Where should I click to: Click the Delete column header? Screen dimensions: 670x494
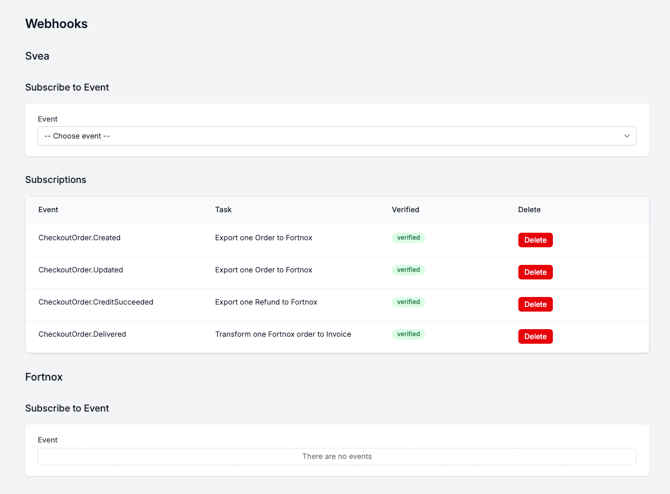click(x=529, y=210)
